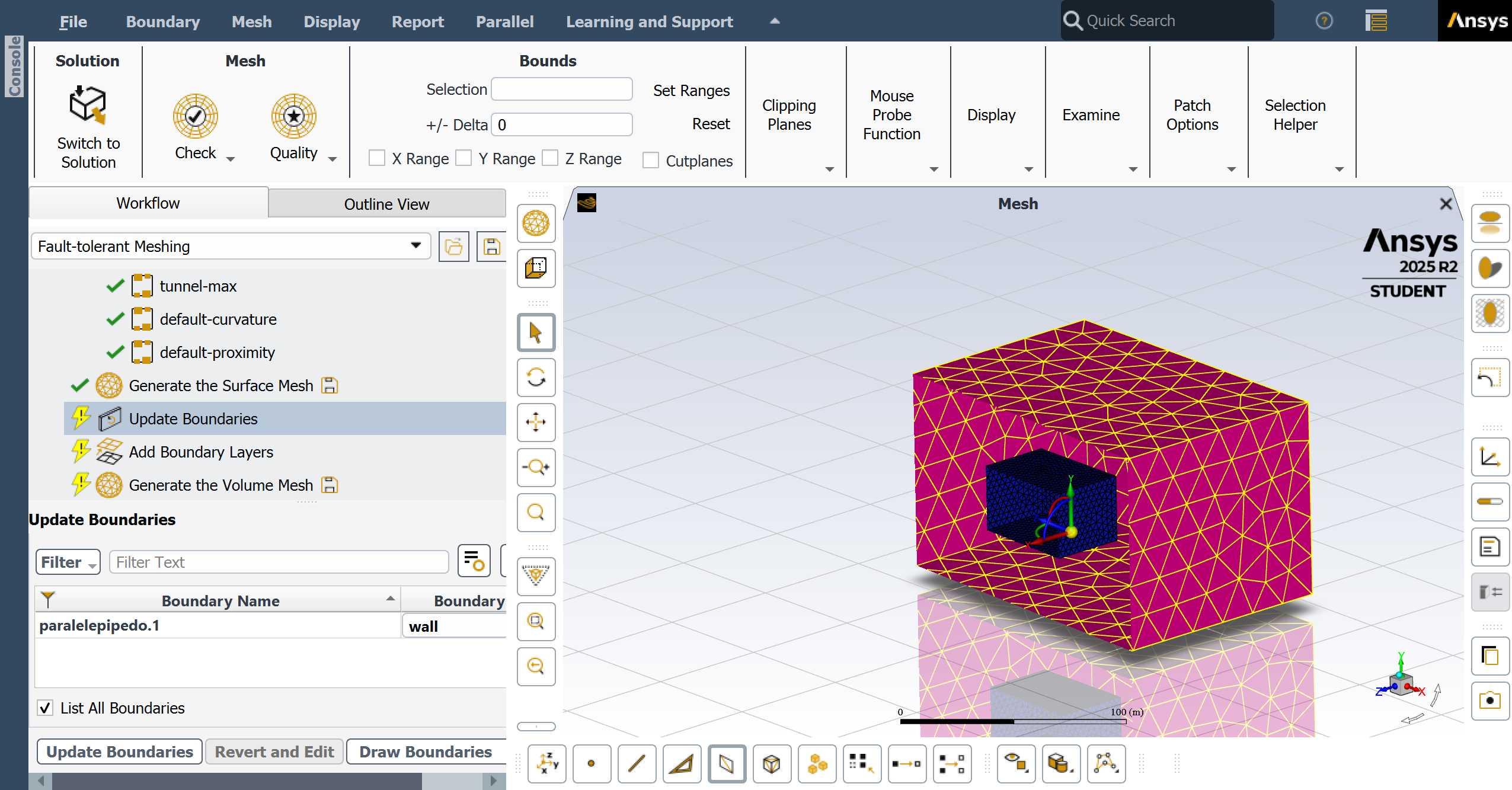Image resolution: width=1512 pixels, height=790 pixels.
Task: Capture viewport with screenshot camera icon
Action: [x=1490, y=701]
